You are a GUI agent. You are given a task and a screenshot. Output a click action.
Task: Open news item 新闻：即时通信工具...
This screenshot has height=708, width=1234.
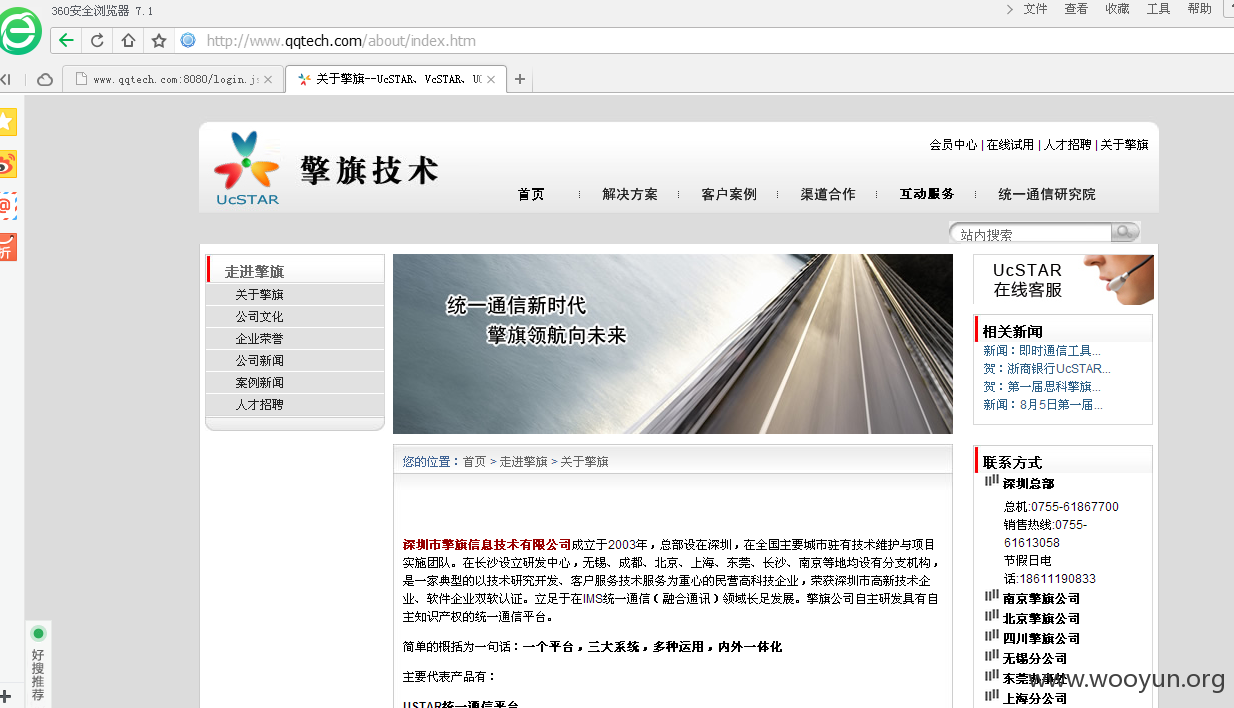coord(1042,351)
